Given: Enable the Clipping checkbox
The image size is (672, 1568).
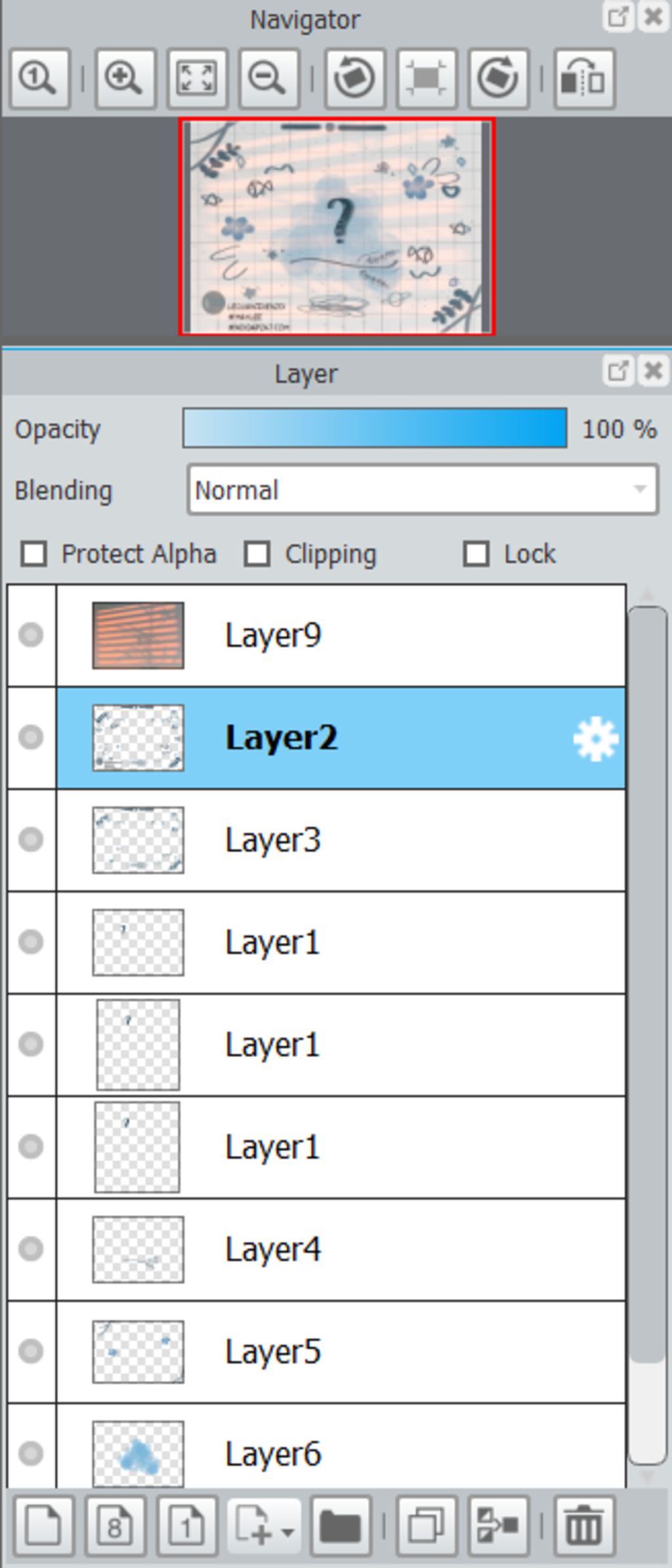Looking at the screenshot, I should [257, 554].
